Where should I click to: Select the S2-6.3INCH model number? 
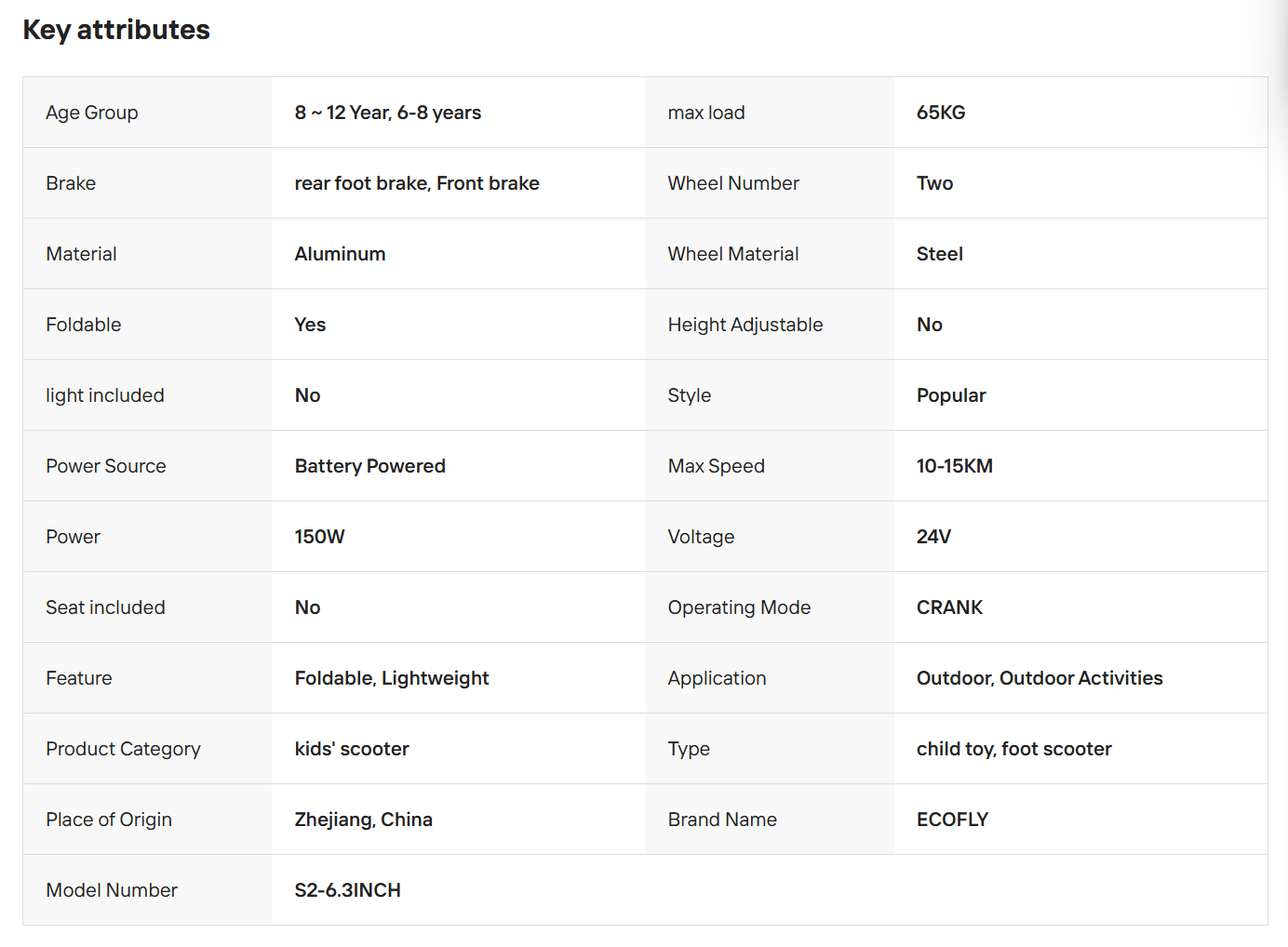click(348, 890)
